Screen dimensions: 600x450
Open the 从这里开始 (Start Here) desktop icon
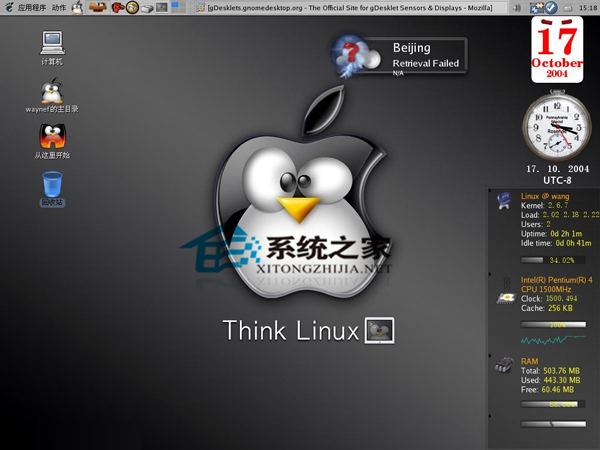coord(52,141)
